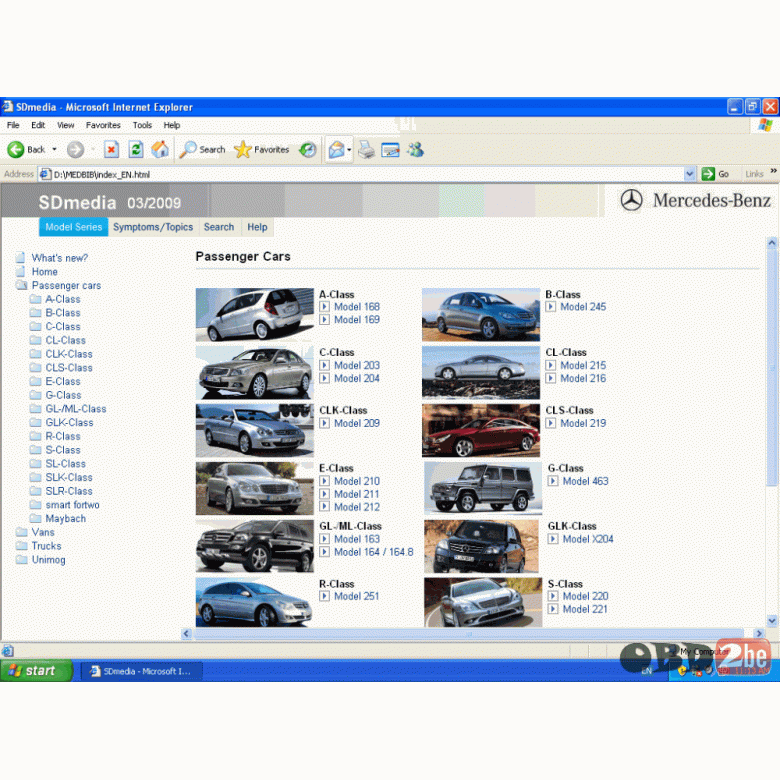The height and width of the screenshot is (780, 780).
Task: Select Maybach in the tree
Action: tap(66, 518)
